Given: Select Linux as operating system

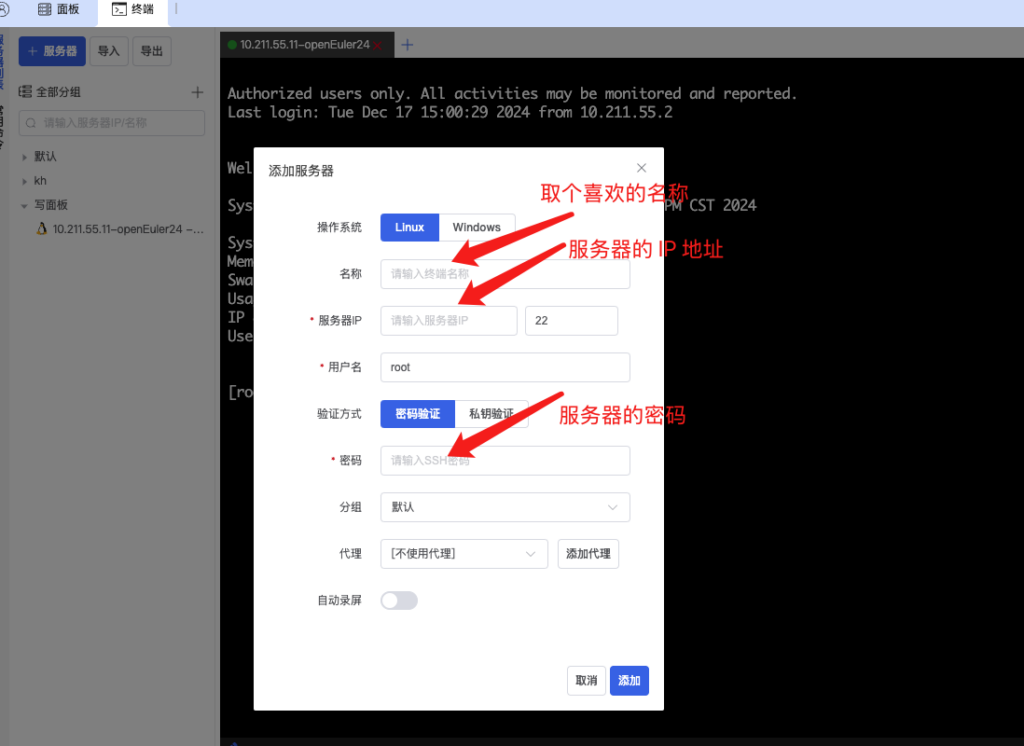Looking at the screenshot, I should pos(409,227).
